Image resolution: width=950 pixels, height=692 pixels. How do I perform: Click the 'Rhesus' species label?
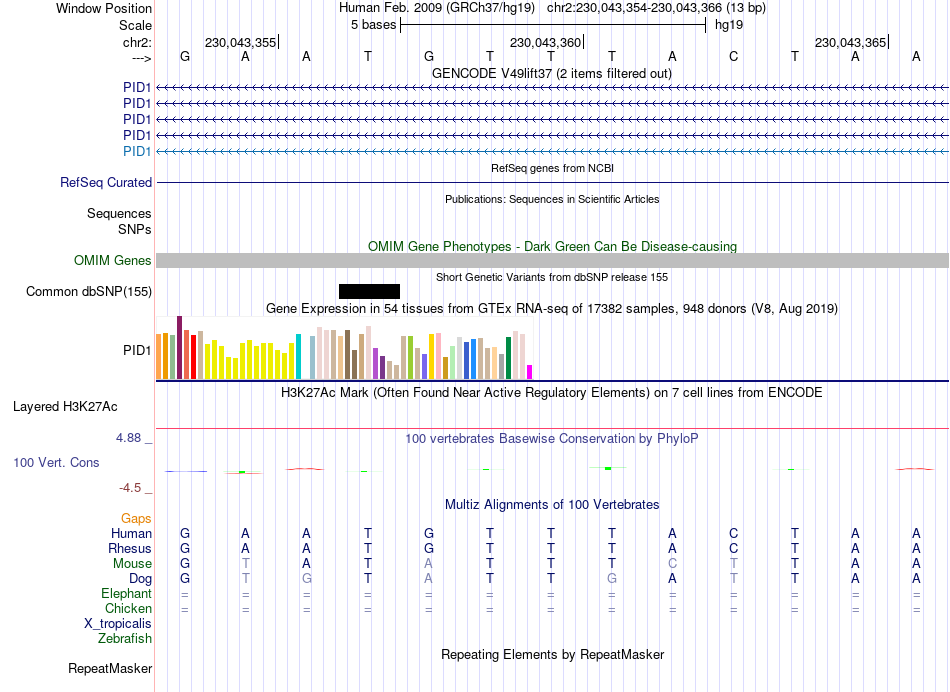click(130, 548)
